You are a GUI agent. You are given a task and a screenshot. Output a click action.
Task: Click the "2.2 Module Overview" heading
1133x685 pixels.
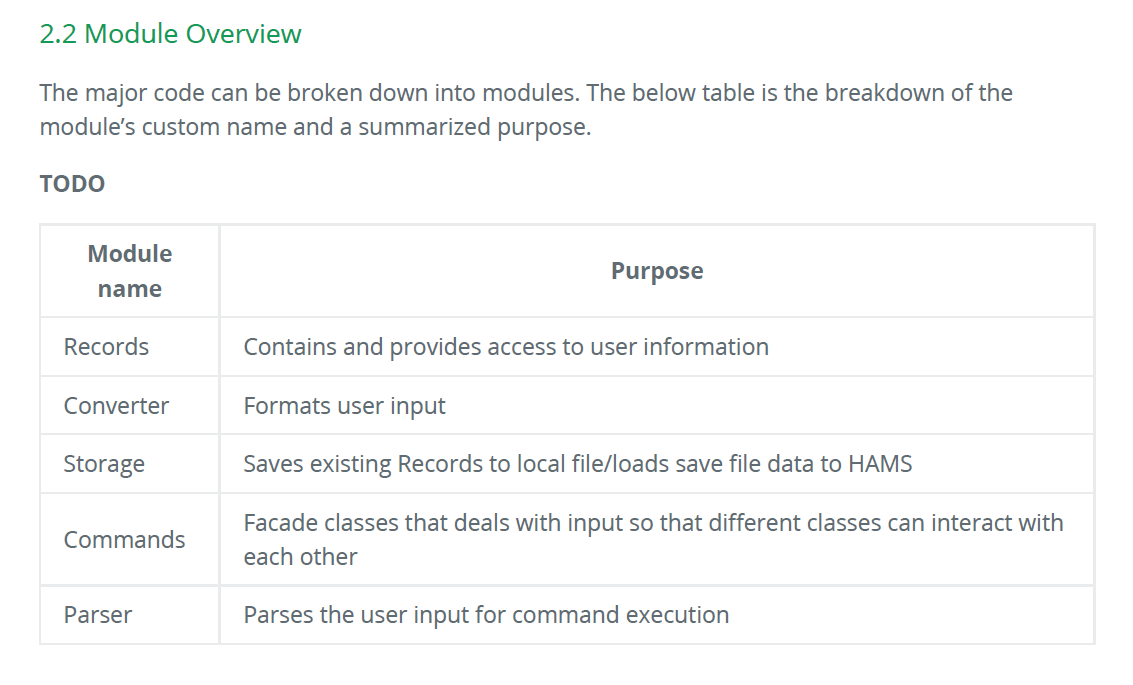pos(170,34)
